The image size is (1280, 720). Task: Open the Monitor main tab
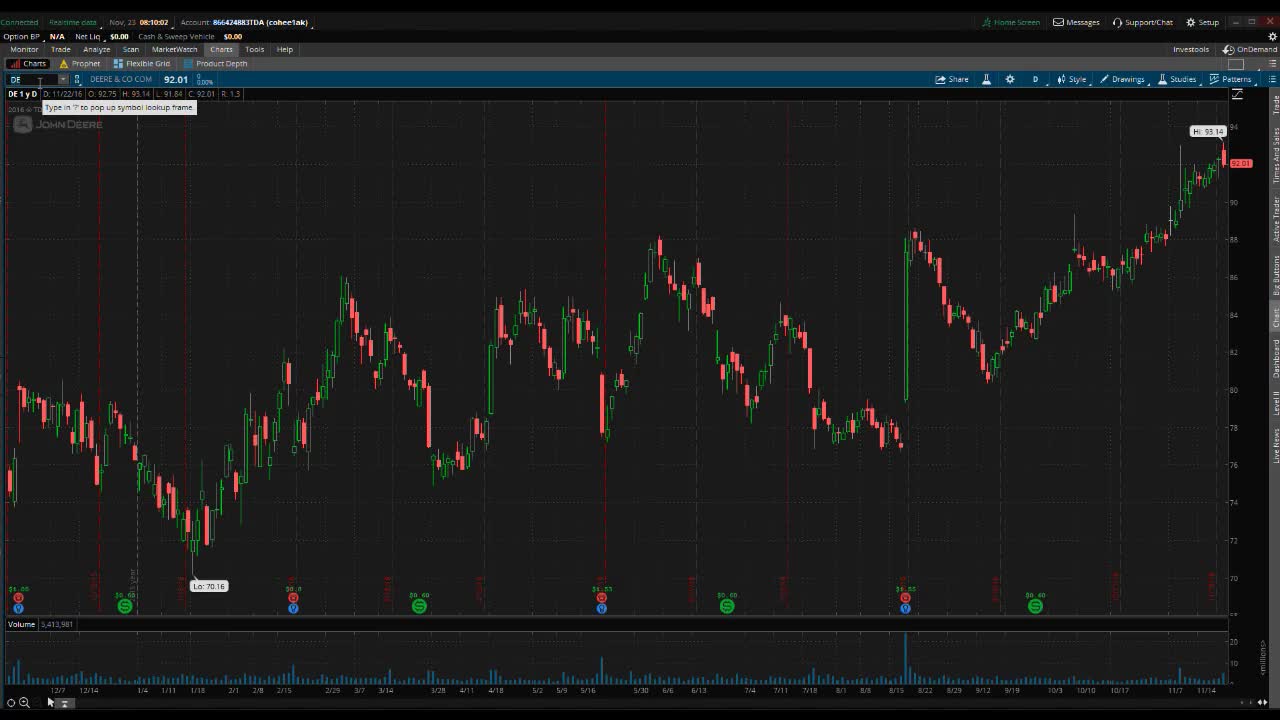coord(24,49)
